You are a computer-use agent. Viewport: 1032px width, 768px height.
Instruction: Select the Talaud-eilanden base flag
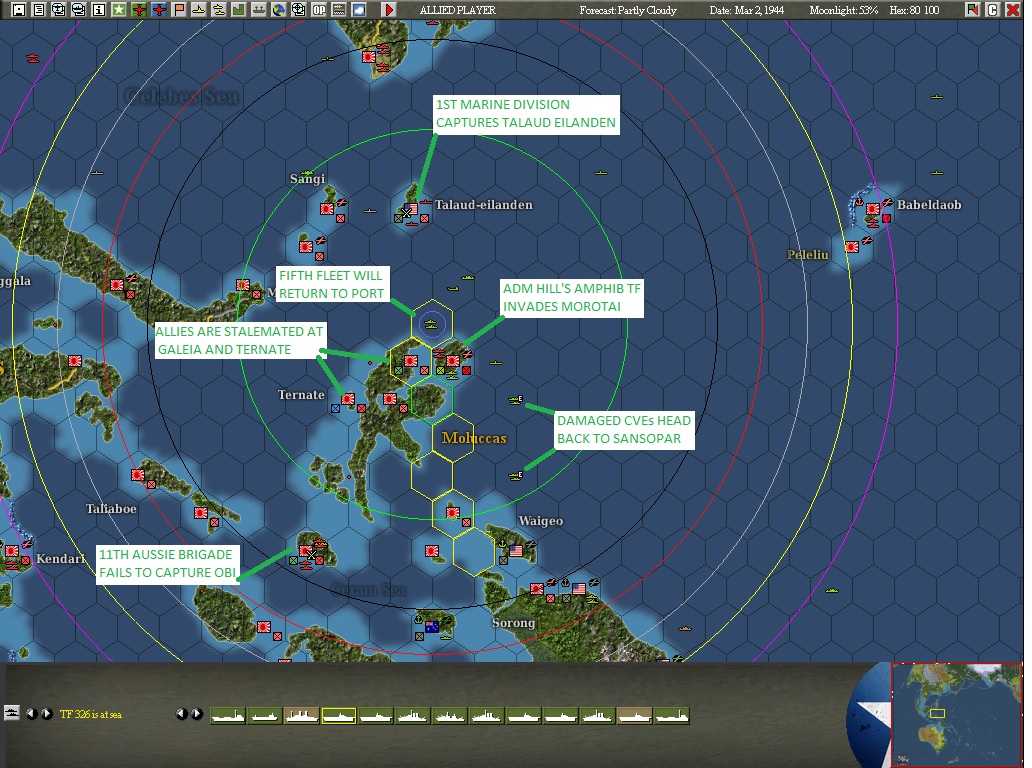point(411,209)
